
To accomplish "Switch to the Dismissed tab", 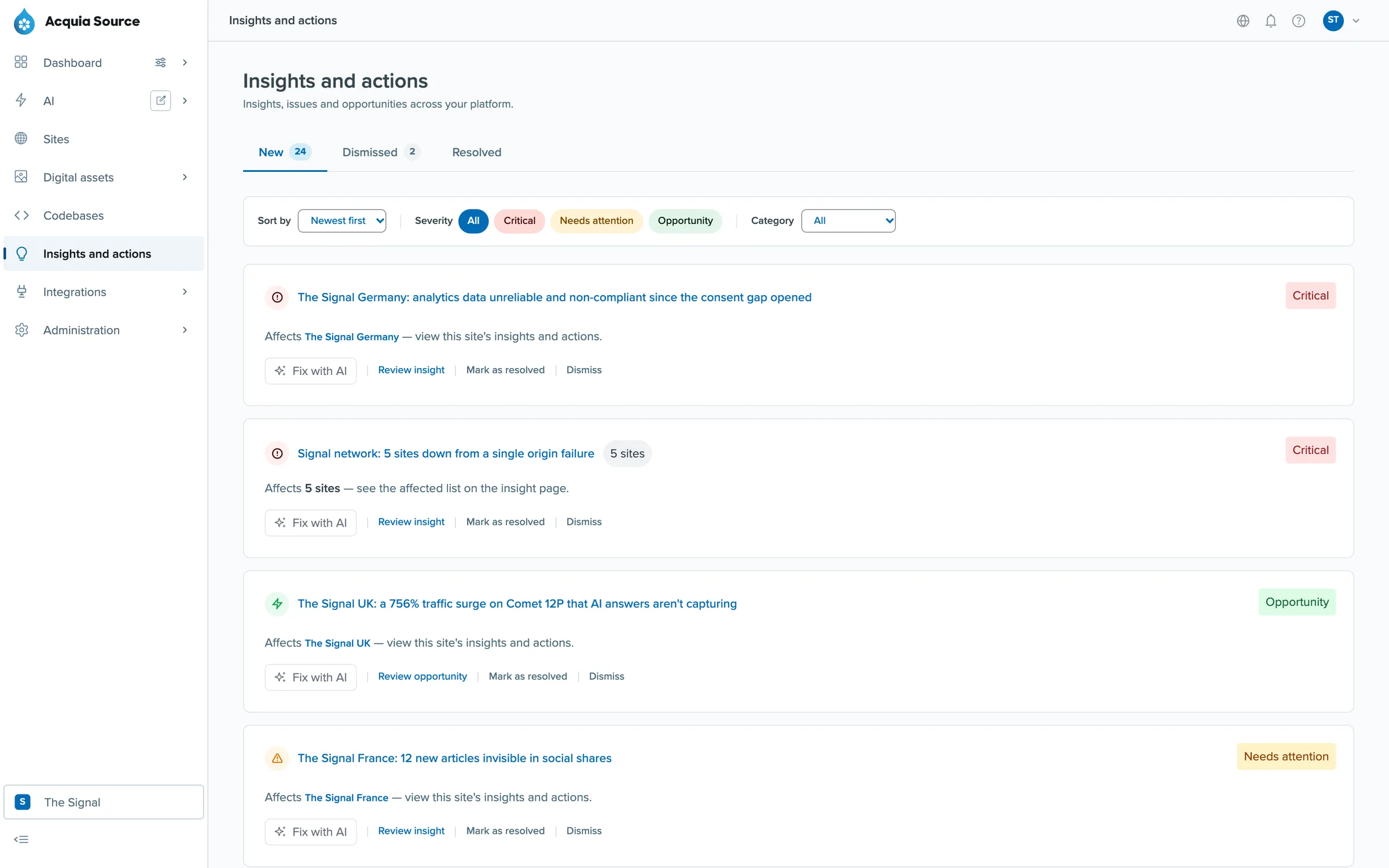I will coord(381,152).
